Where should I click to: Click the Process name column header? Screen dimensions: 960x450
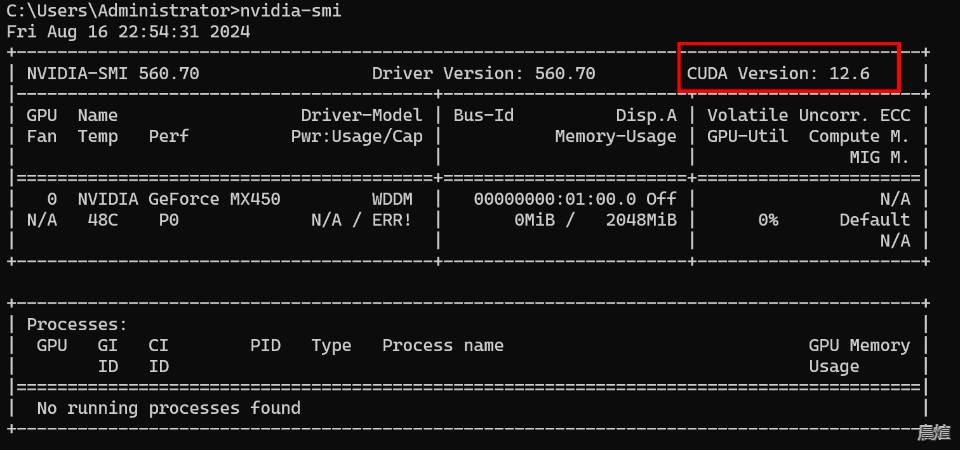tap(442, 346)
